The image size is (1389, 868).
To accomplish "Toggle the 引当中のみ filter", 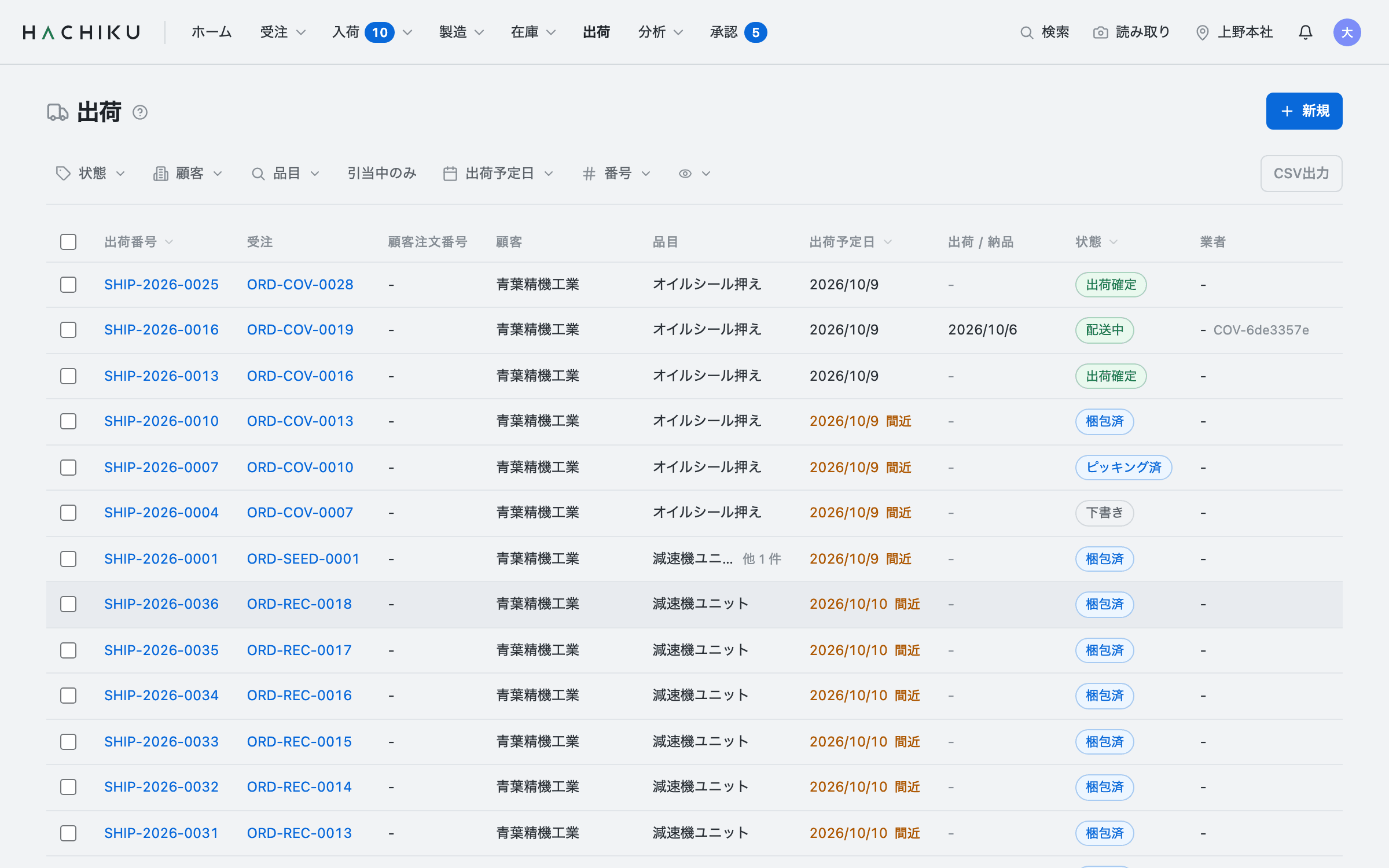I will click(x=382, y=174).
